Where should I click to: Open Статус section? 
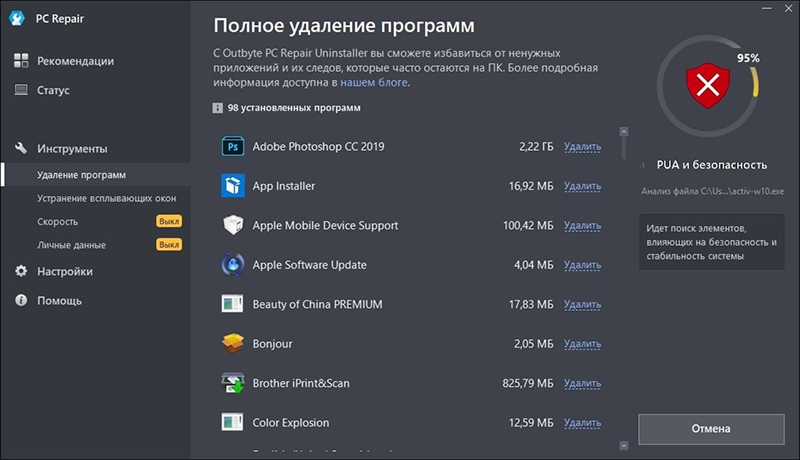tap(53, 90)
